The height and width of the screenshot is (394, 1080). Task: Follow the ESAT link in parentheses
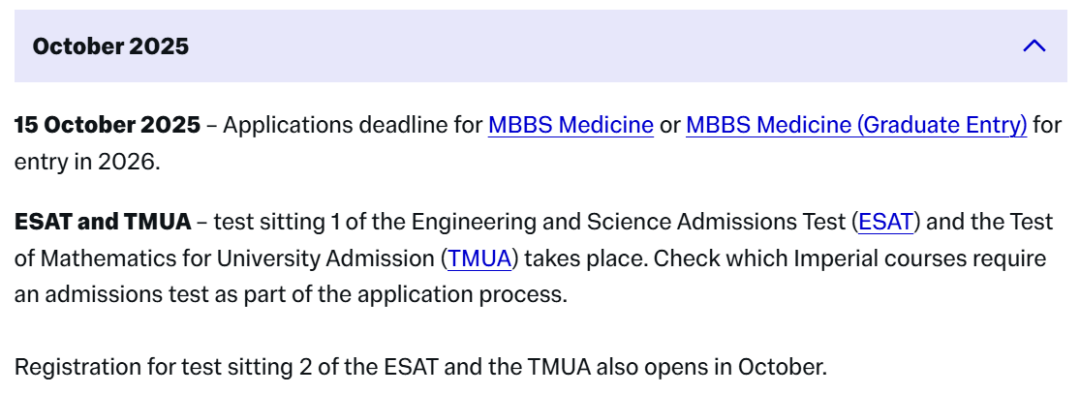click(x=886, y=222)
